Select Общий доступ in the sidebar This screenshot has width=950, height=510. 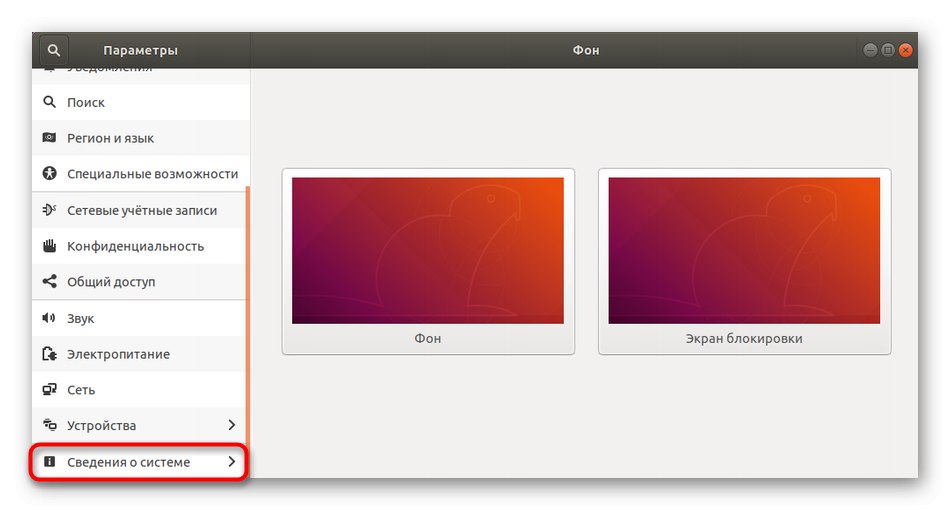tap(140, 282)
